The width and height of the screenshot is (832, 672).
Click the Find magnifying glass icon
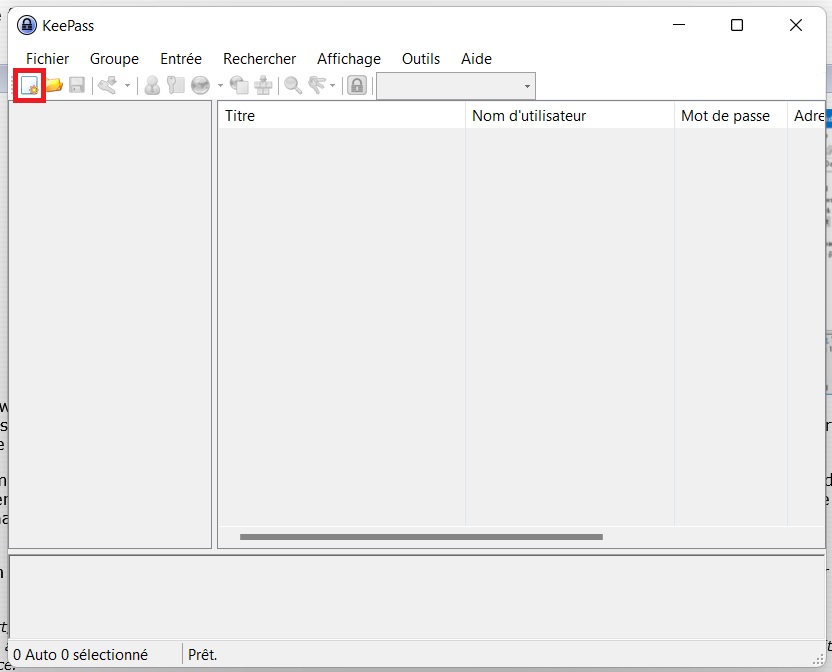(293, 86)
